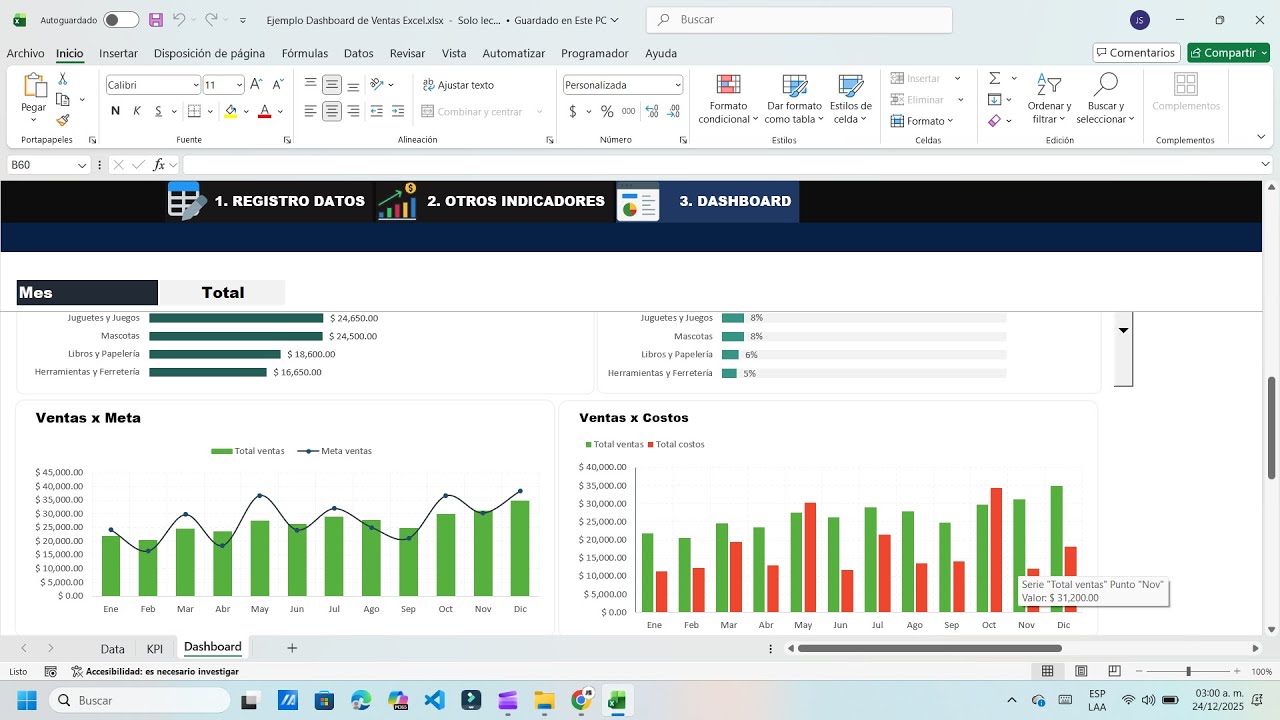The height and width of the screenshot is (720, 1280).
Task: Click the Comentarios button
Action: [1136, 53]
